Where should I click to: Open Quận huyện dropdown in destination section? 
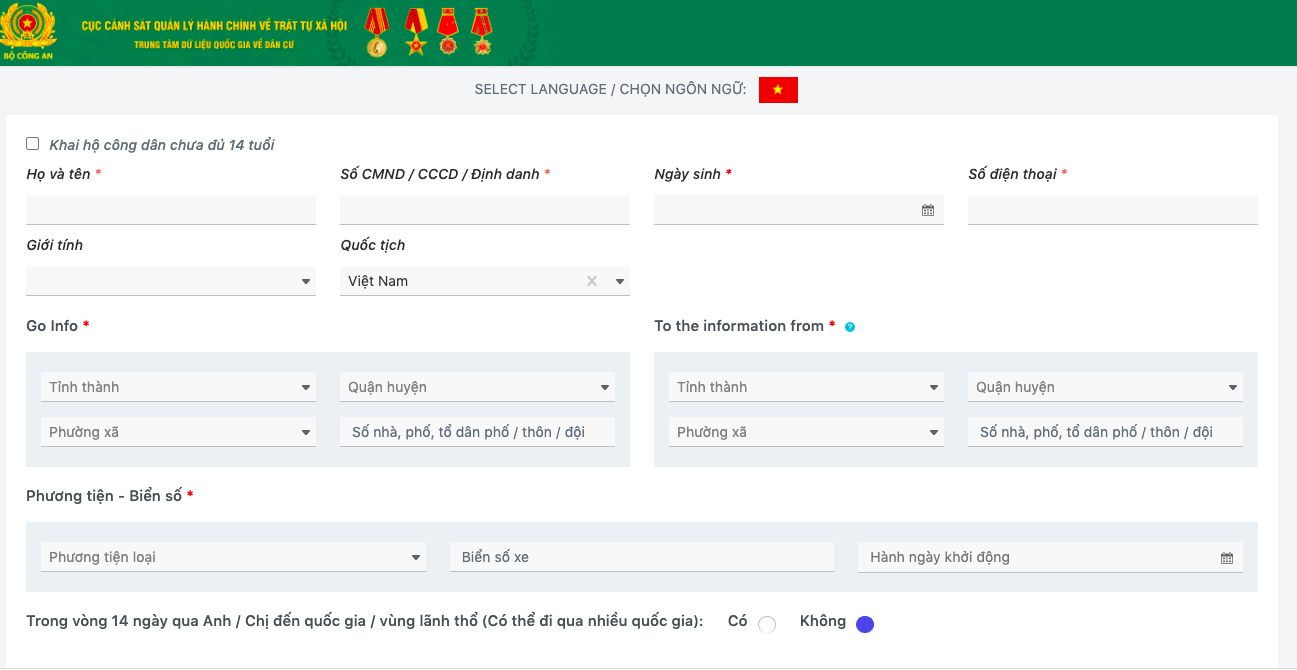(x=1105, y=387)
